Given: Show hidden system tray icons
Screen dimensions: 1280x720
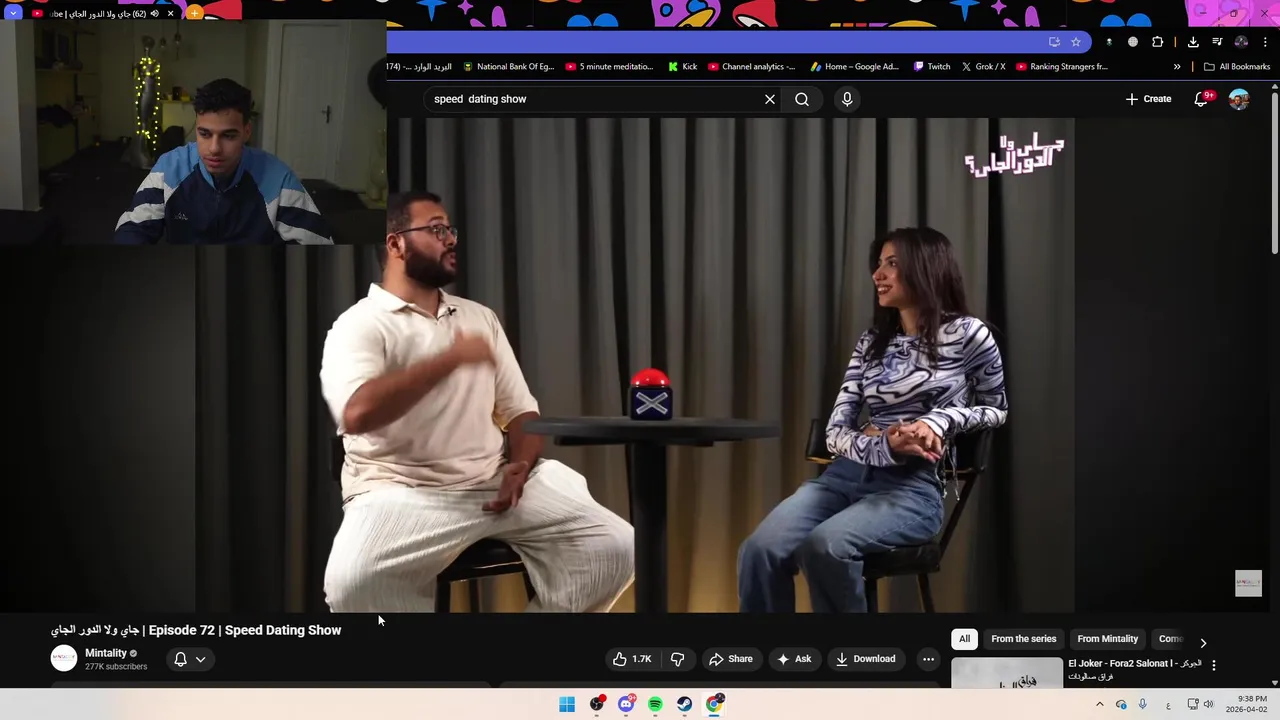Looking at the screenshot, I should [1099, 704].
